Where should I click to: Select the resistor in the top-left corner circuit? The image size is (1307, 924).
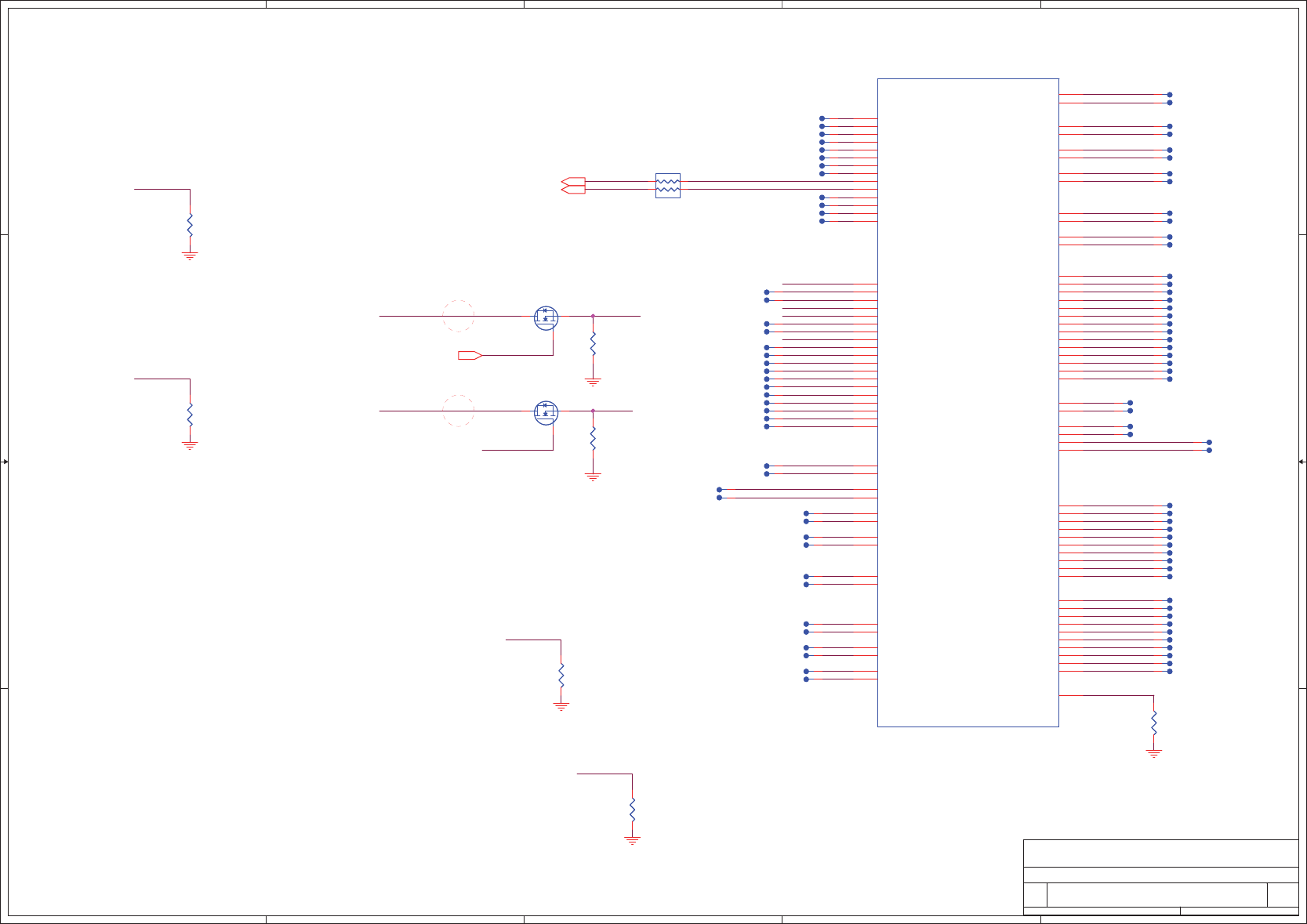[190, 225]
